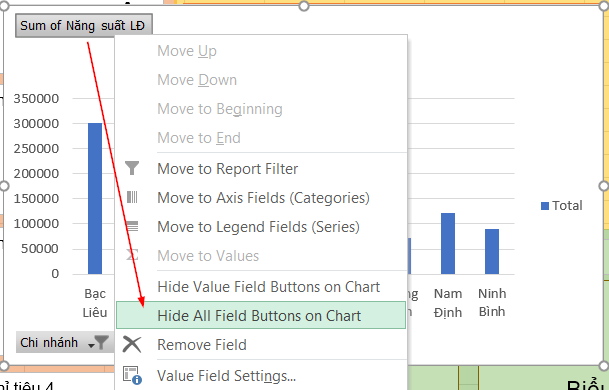Select Hide All Field Buttons on Chart
609x390 pixels.
(261, 315)
